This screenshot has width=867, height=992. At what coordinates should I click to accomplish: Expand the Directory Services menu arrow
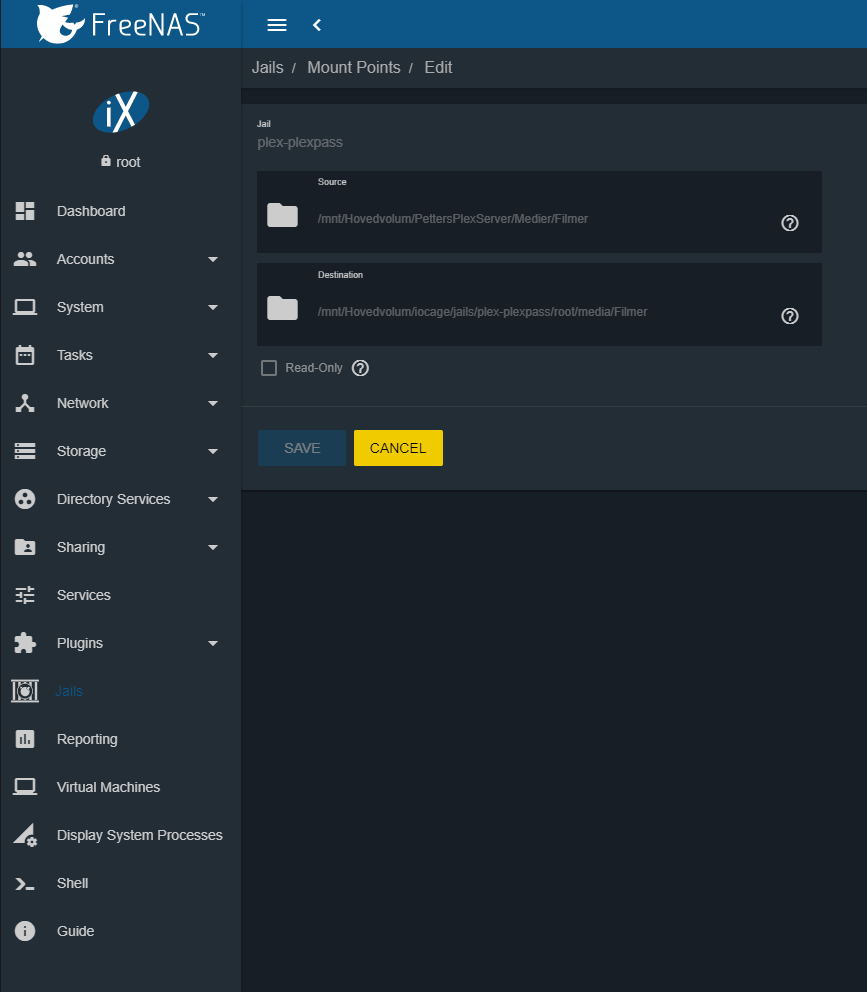pyautogui.click(x=213, y=500)
